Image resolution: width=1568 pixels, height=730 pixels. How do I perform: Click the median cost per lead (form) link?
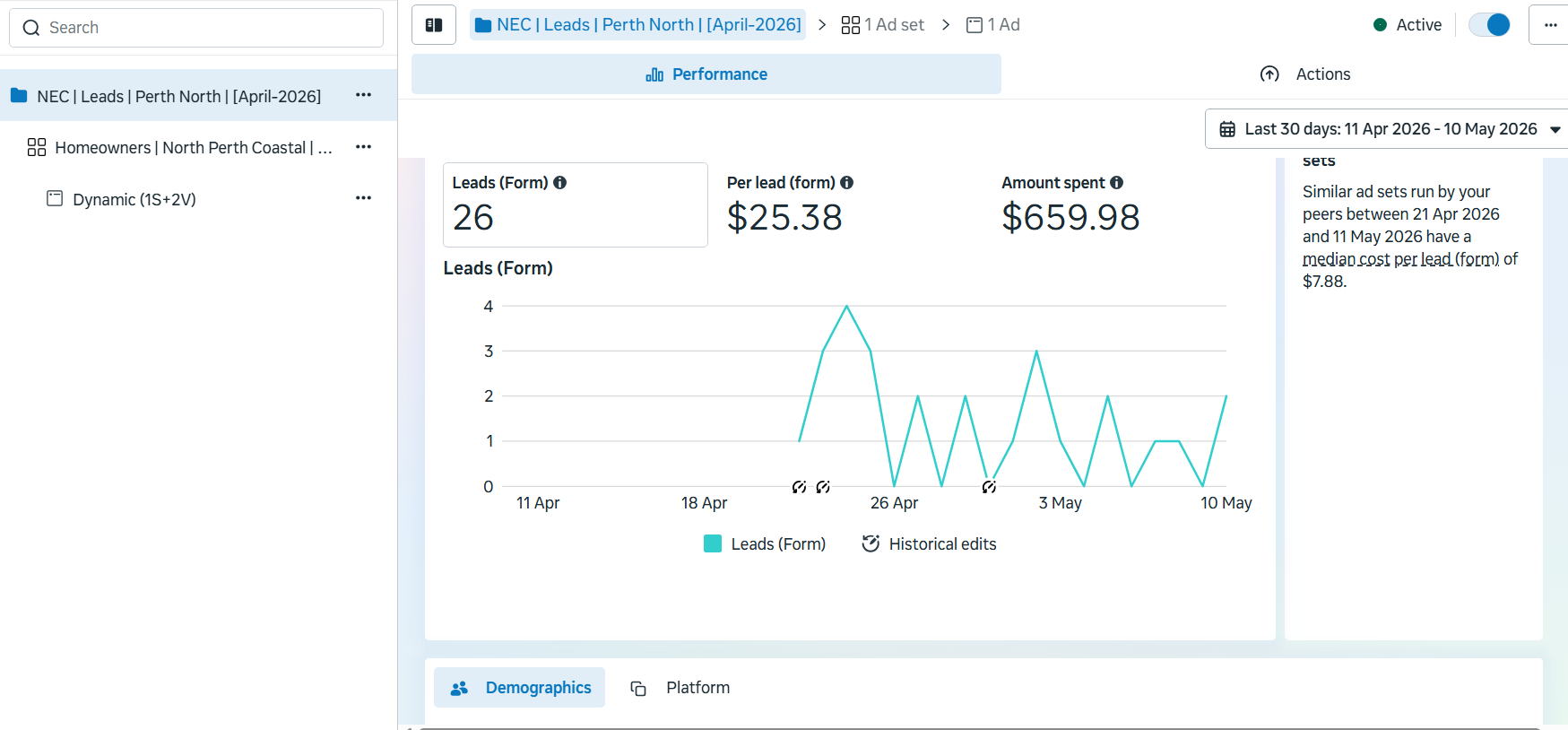(x=1400, y=259)
